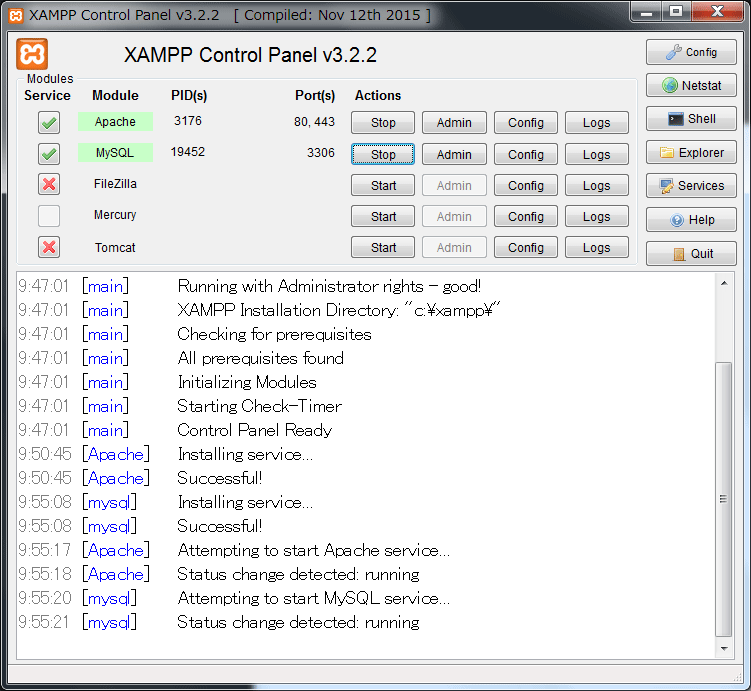Viewport: 751px width, 691px height.
Task: View Logs for the Mercury module
Action: [596, 217]
